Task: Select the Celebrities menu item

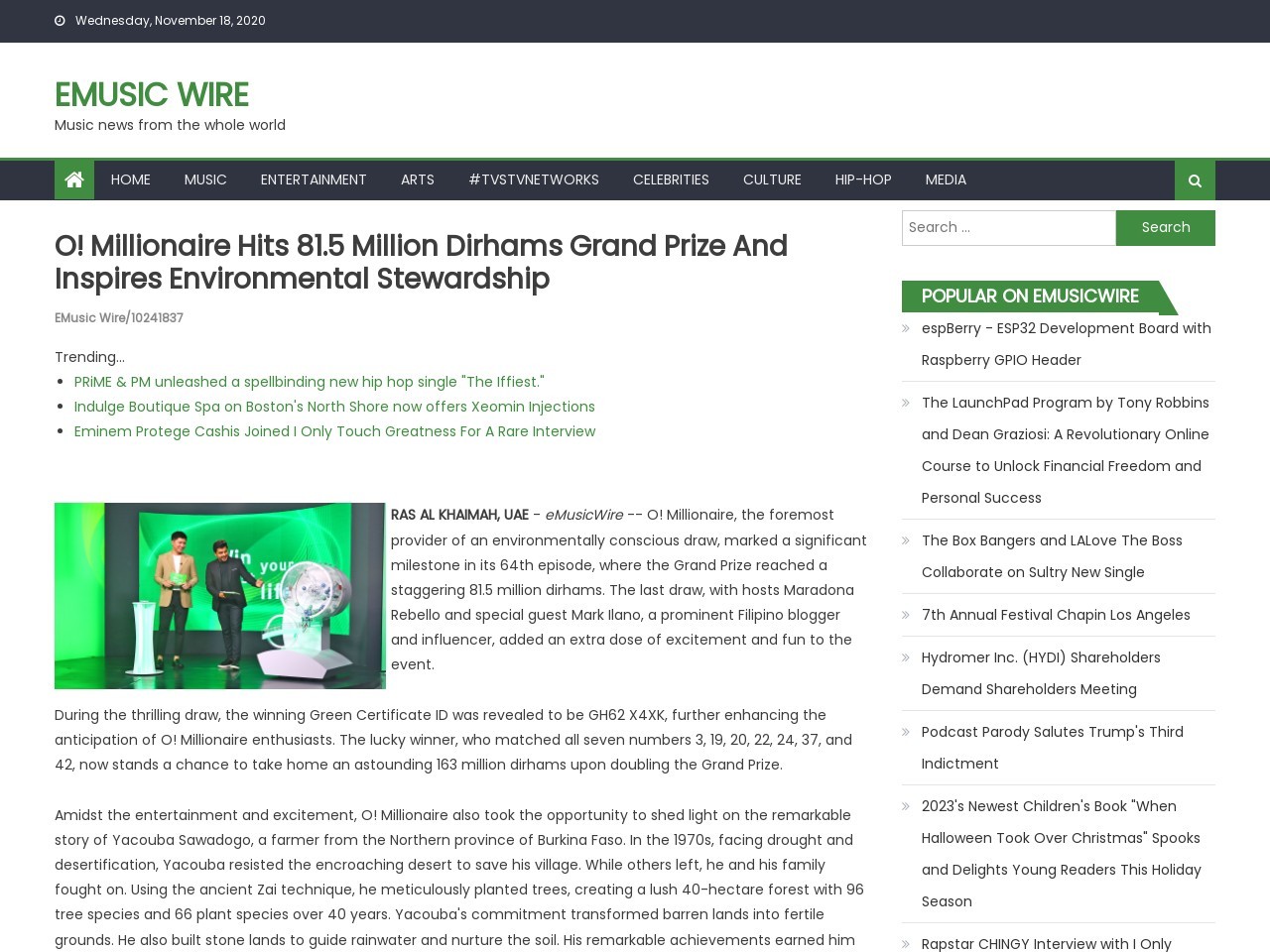Action: (671, 179)
